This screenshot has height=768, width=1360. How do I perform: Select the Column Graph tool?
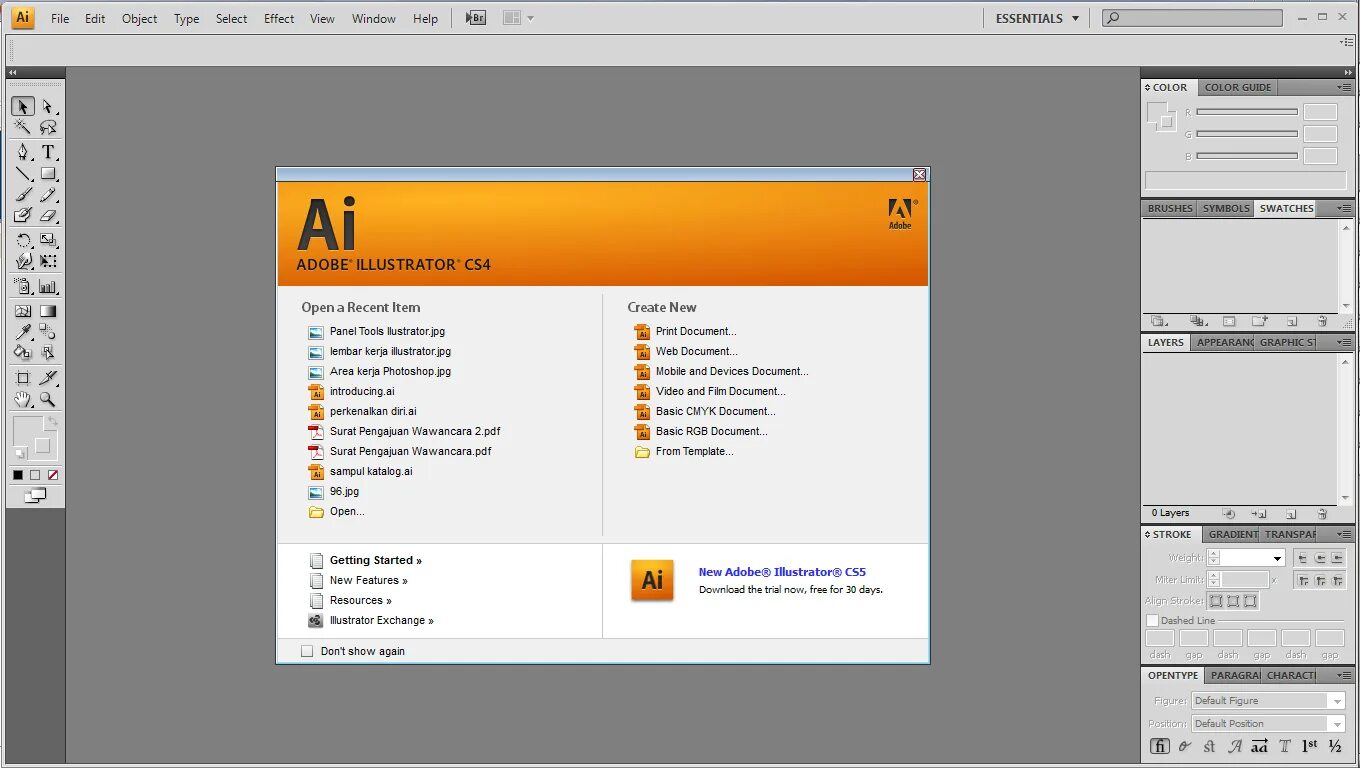[48, 286]
